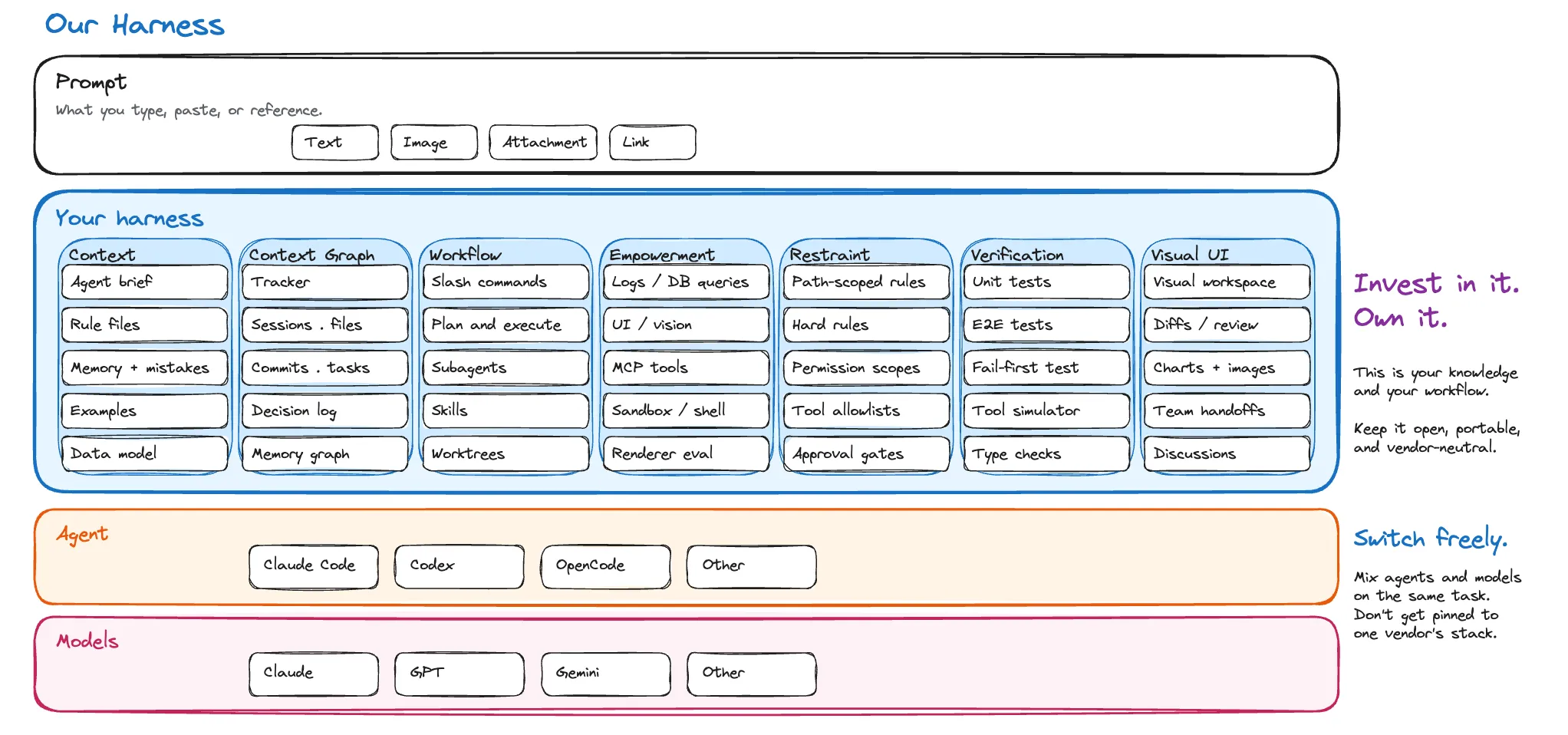The width and height of the screenshot is (1568, 735).
Task: Select Logs / DB queries card
Action: 687,282
